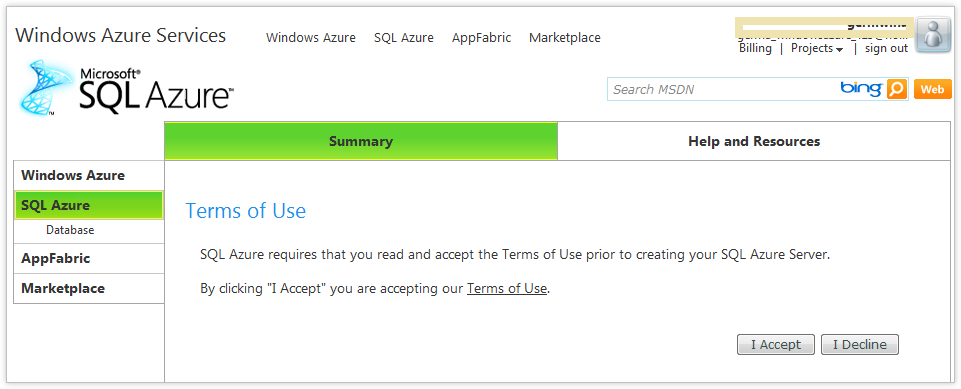Screen dimensions: 961x389
Task: Click the Terms of Use heading
Action: click(246, 211)
